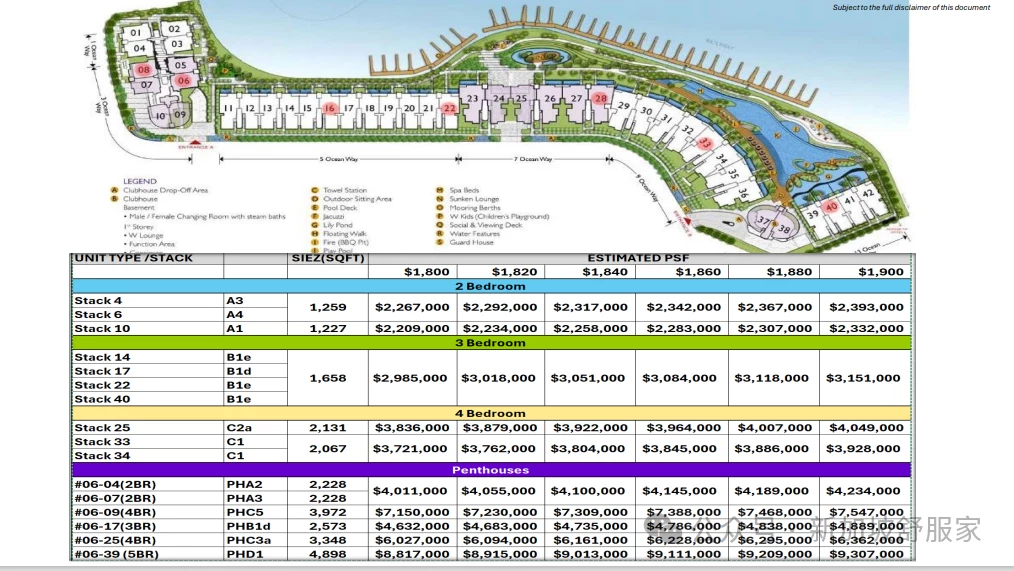Image resolution: width=1014 pixels, height=571 pixels.
Task: Click the '1,658' size cell
Action: [328, 378]
